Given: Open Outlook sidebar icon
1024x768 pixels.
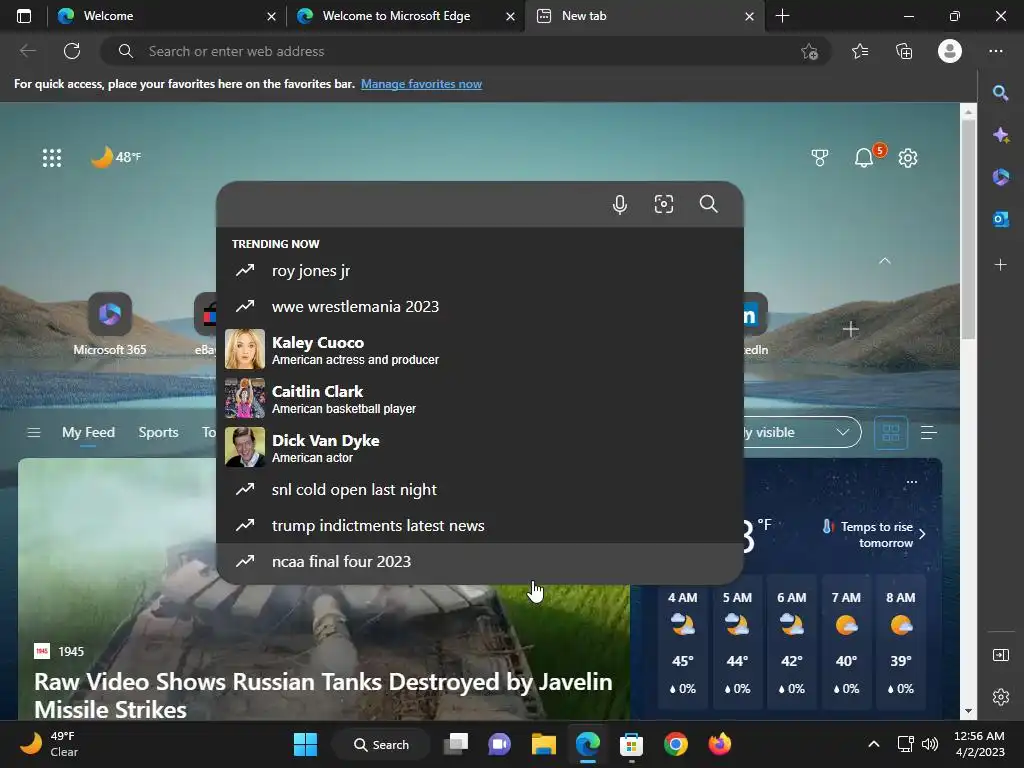Looking at the screenshot, I should tap(1000, 219).
